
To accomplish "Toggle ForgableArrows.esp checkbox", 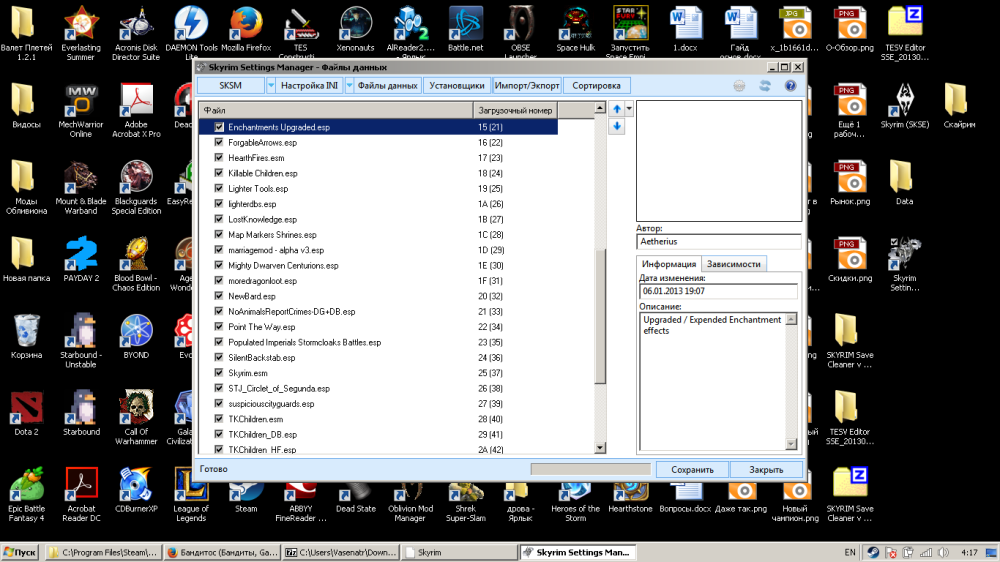I will tap(219, 142).
